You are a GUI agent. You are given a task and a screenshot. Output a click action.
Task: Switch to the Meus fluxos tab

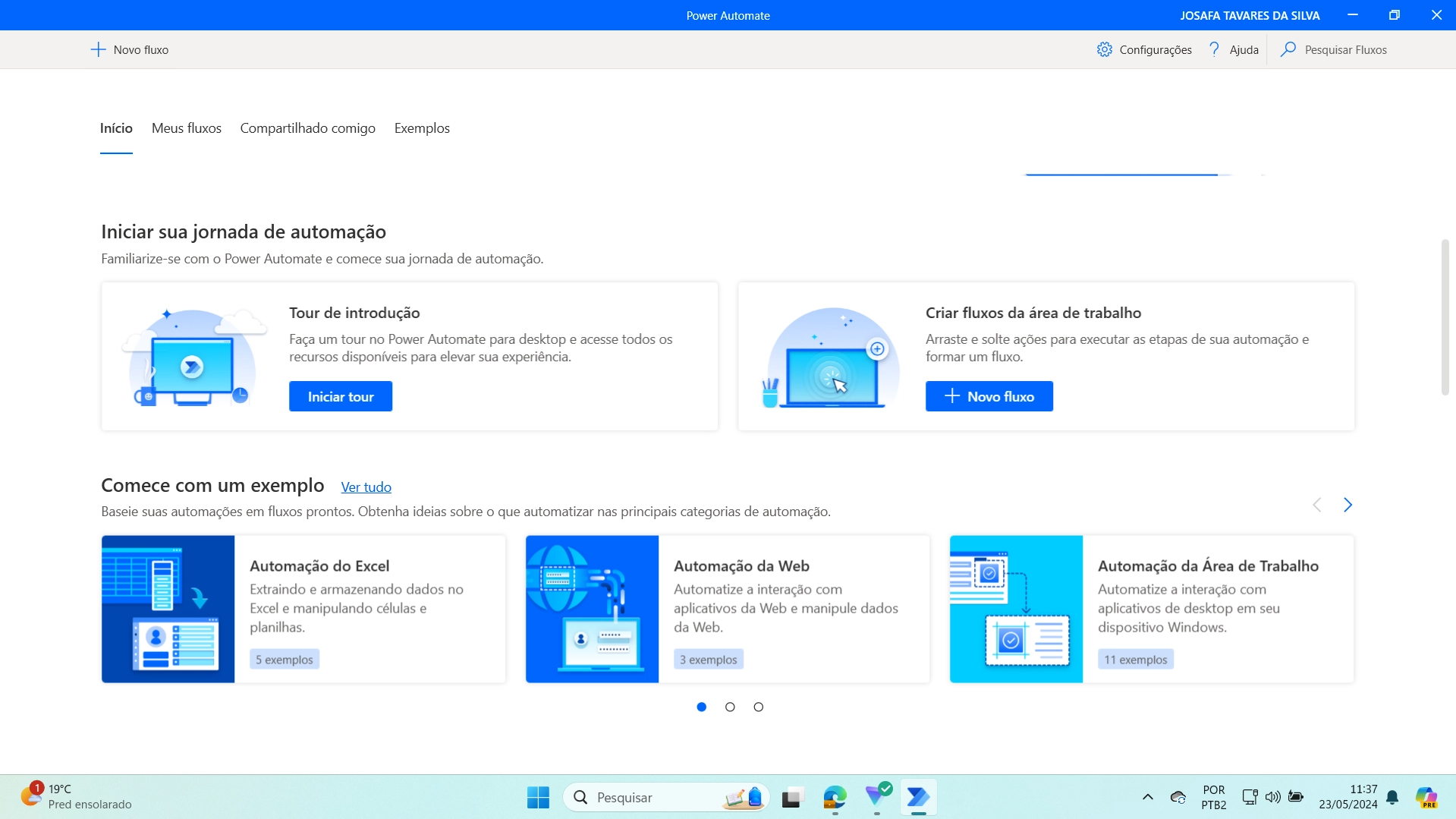coord(187,128)
